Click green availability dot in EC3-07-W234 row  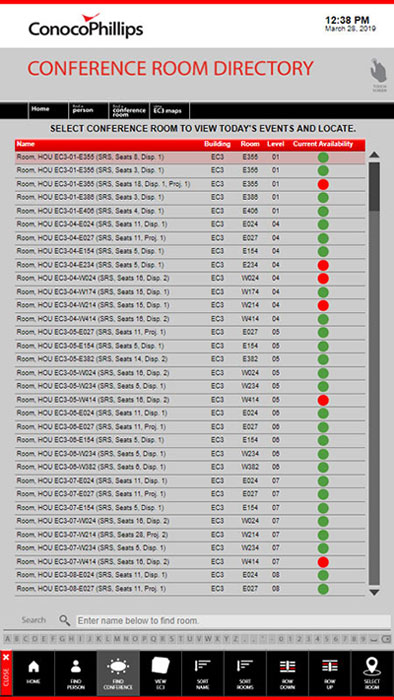(x=323, y=548)
